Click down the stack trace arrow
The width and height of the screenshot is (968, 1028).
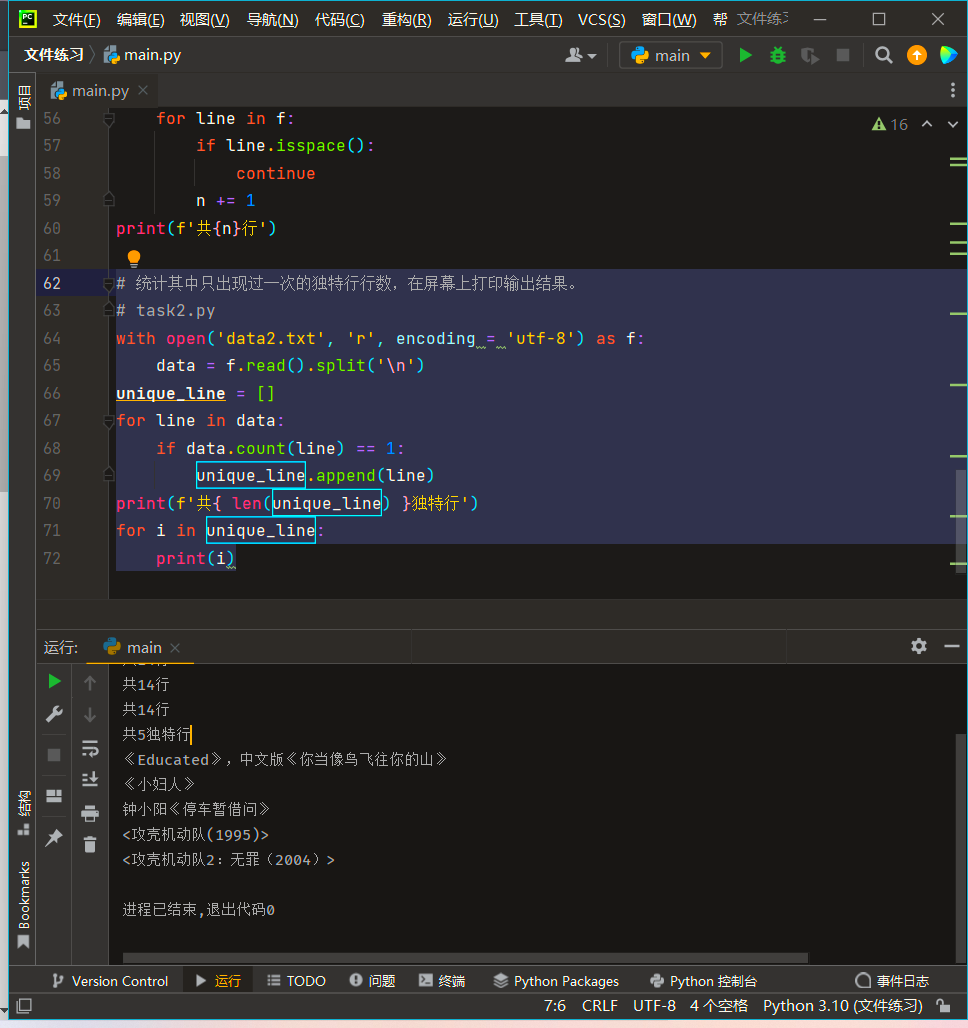click(90, 715)
